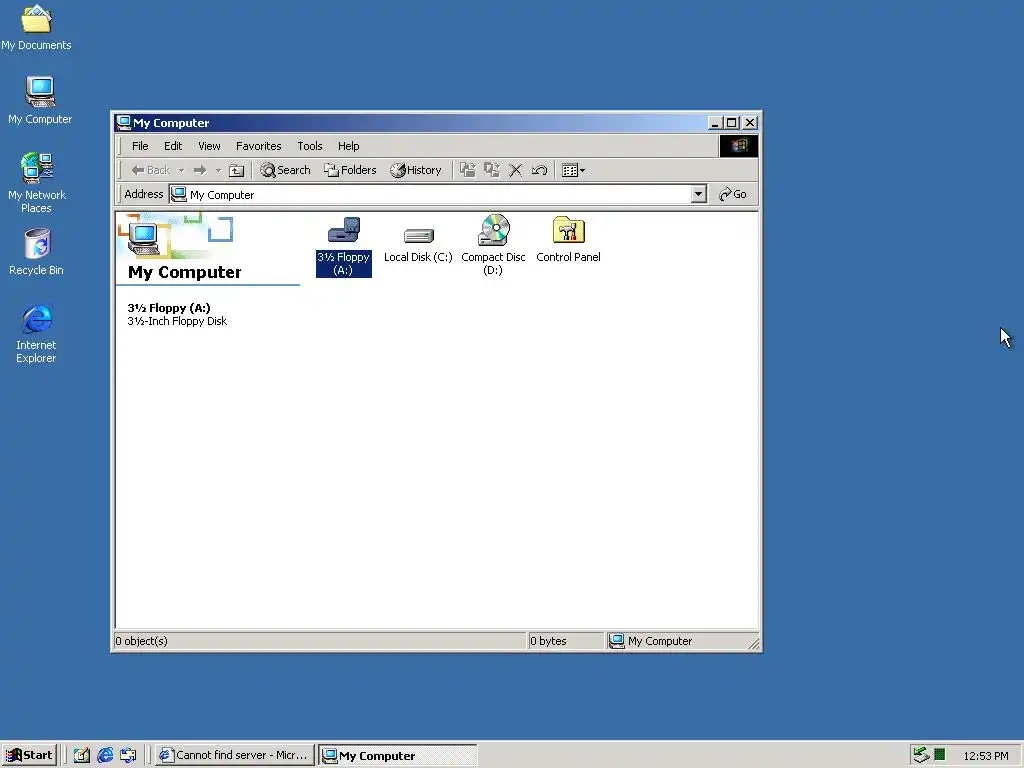Switch to Cannot find server taskbar button

[235, 755]
